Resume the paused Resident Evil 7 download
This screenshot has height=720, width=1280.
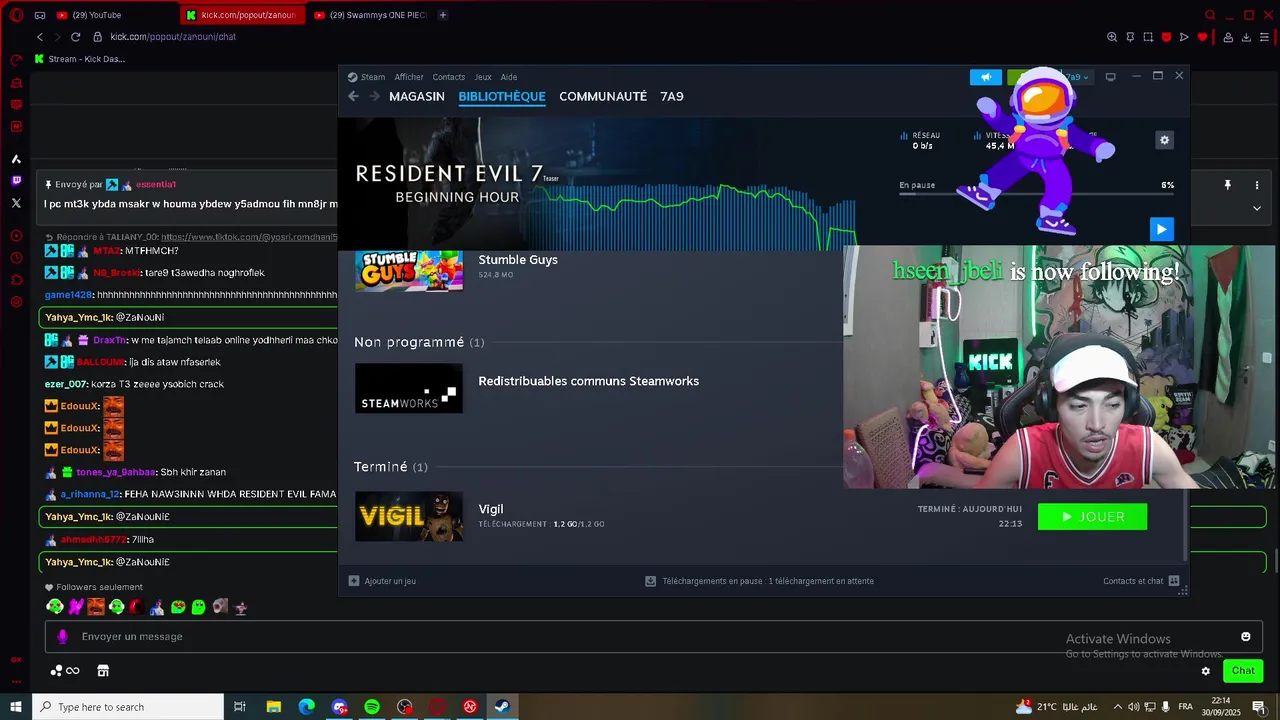tap(1161, 229)
